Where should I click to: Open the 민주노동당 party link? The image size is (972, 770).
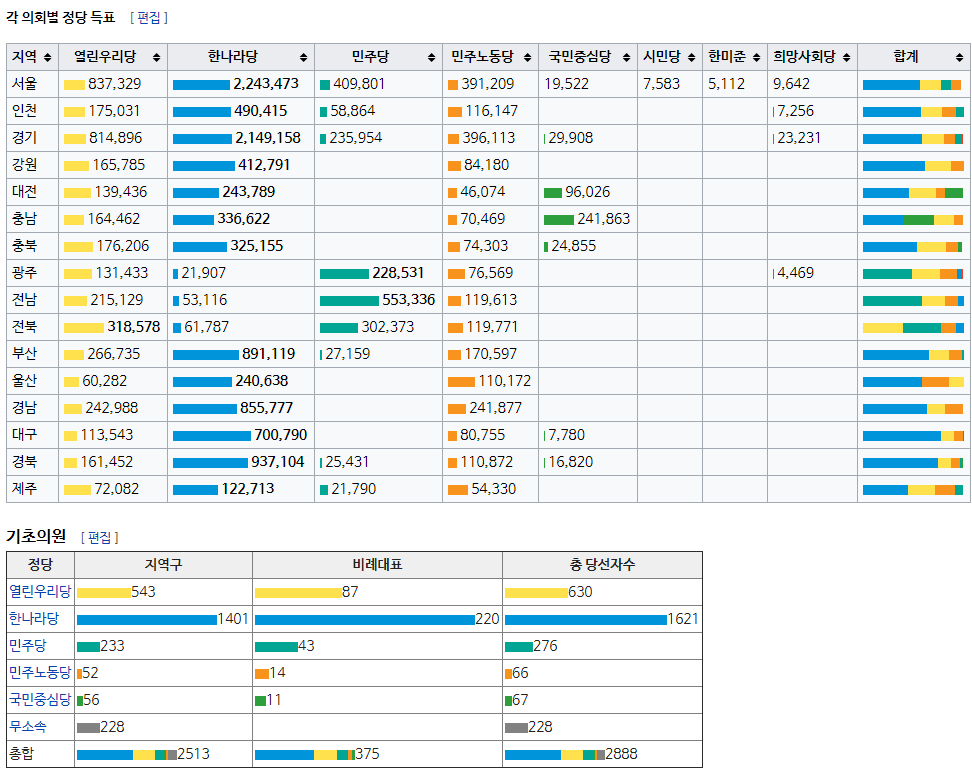click(40, 673)
